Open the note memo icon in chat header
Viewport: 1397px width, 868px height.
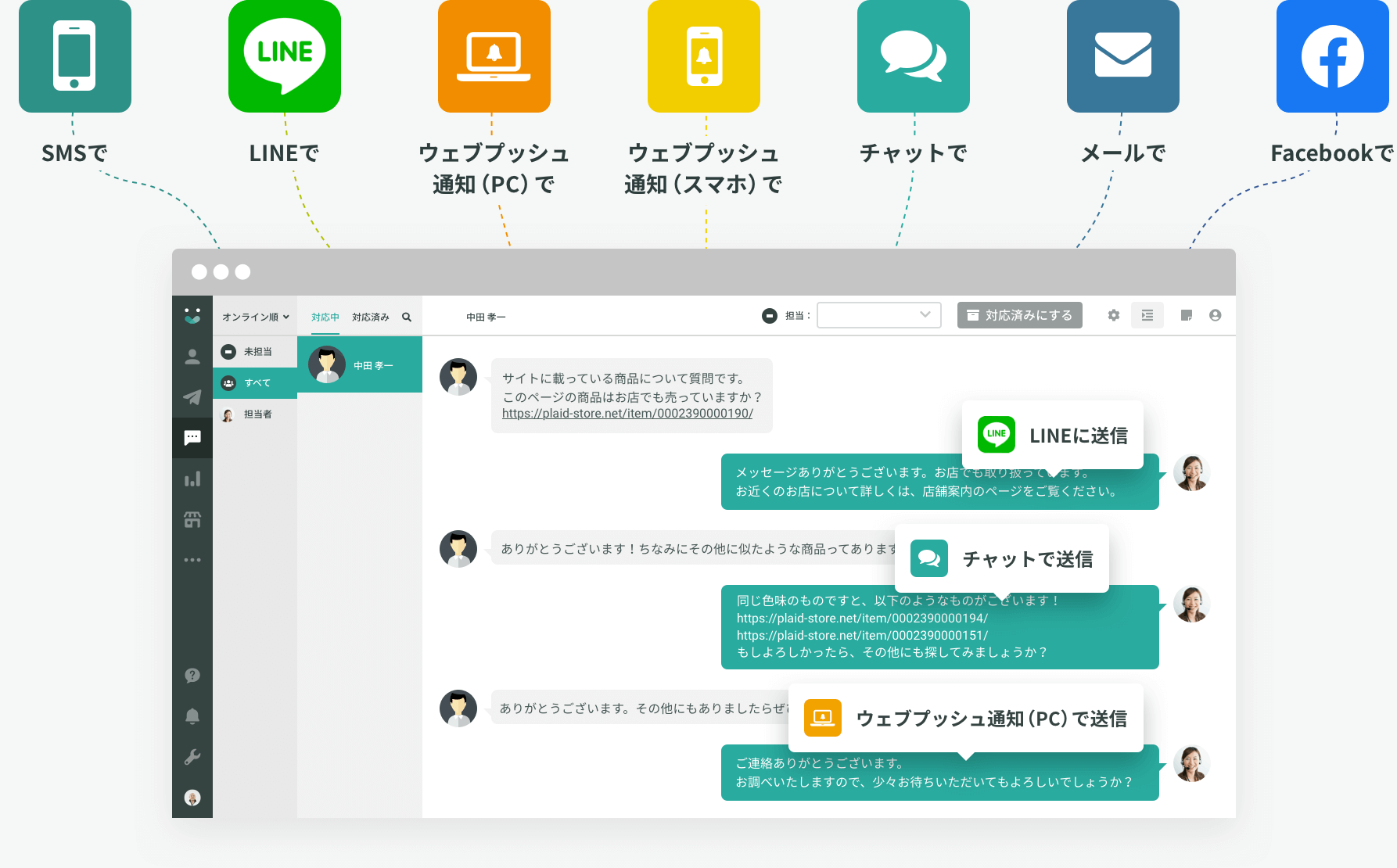(1187, 315)
